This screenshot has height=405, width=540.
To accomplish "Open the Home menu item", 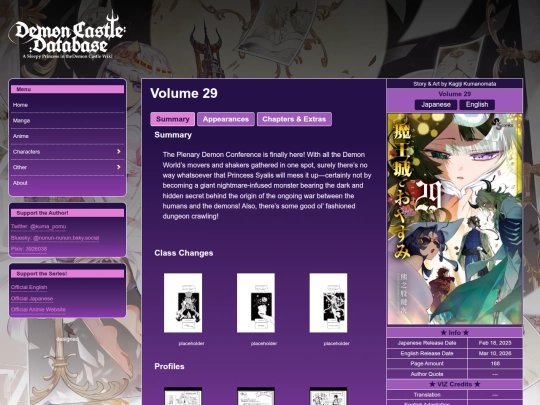I will coord(67,105).
